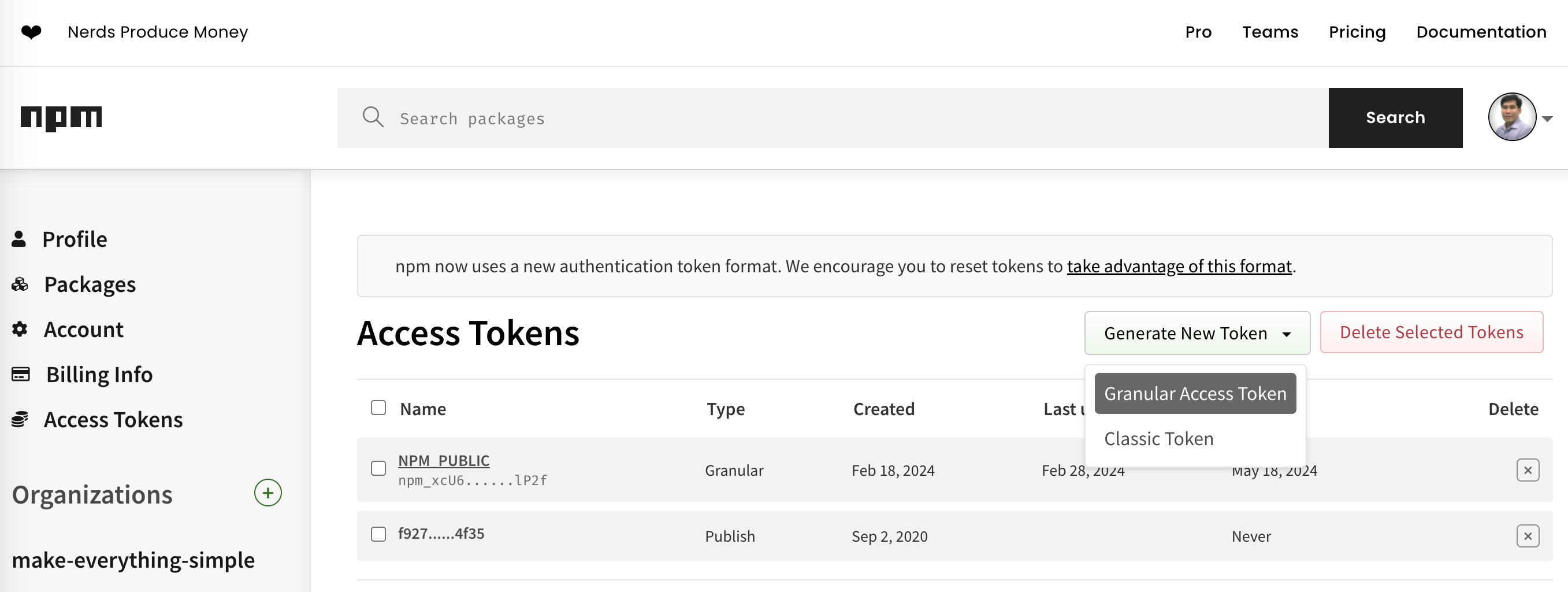Go to Billing Info in sidebar

point(99,375)
